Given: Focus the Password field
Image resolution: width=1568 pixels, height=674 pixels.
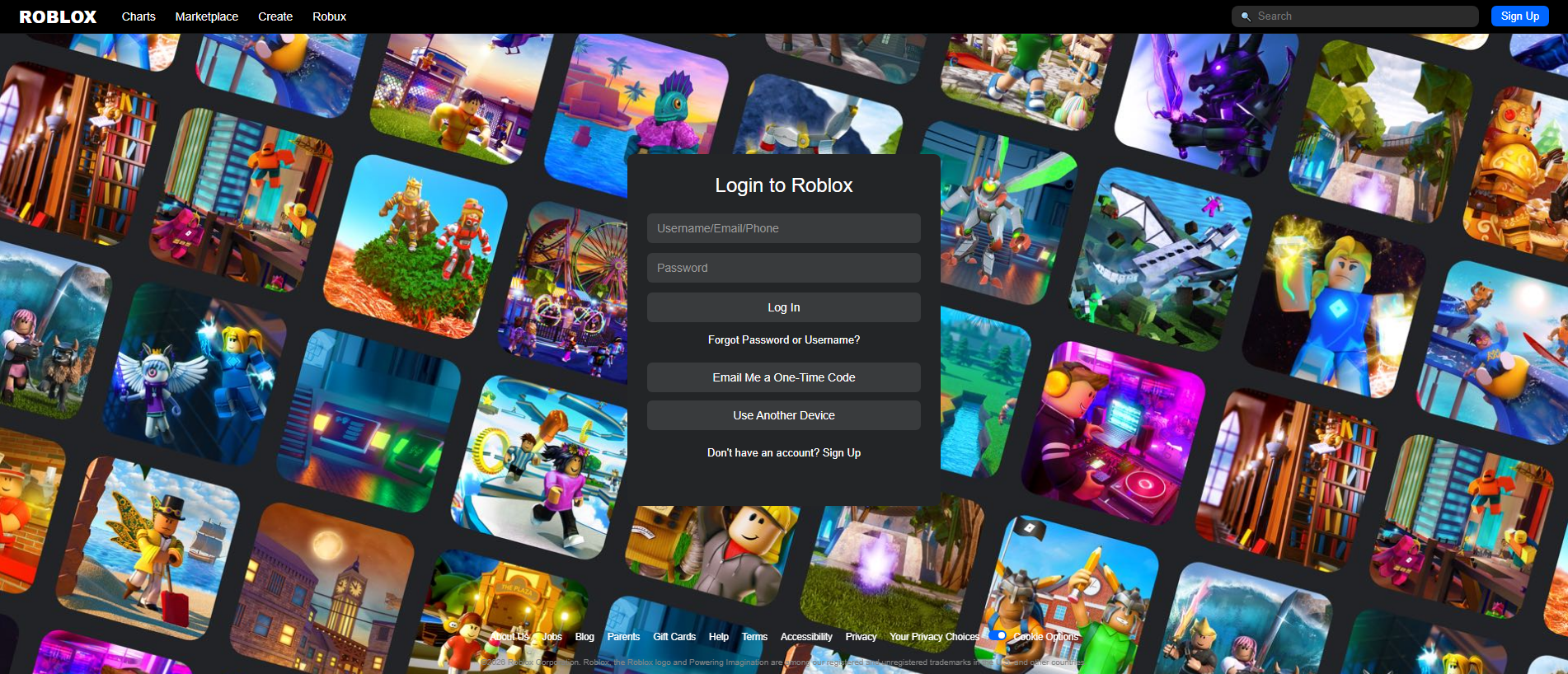Looking at the screenshot, I should coord(784,268).
